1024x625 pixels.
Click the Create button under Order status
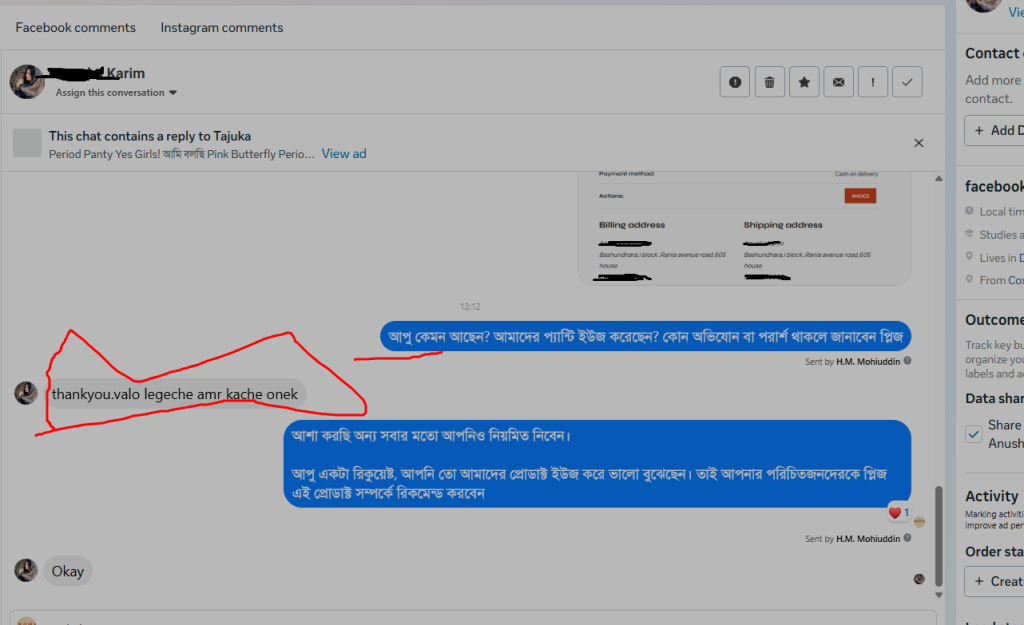click(995, 581)
